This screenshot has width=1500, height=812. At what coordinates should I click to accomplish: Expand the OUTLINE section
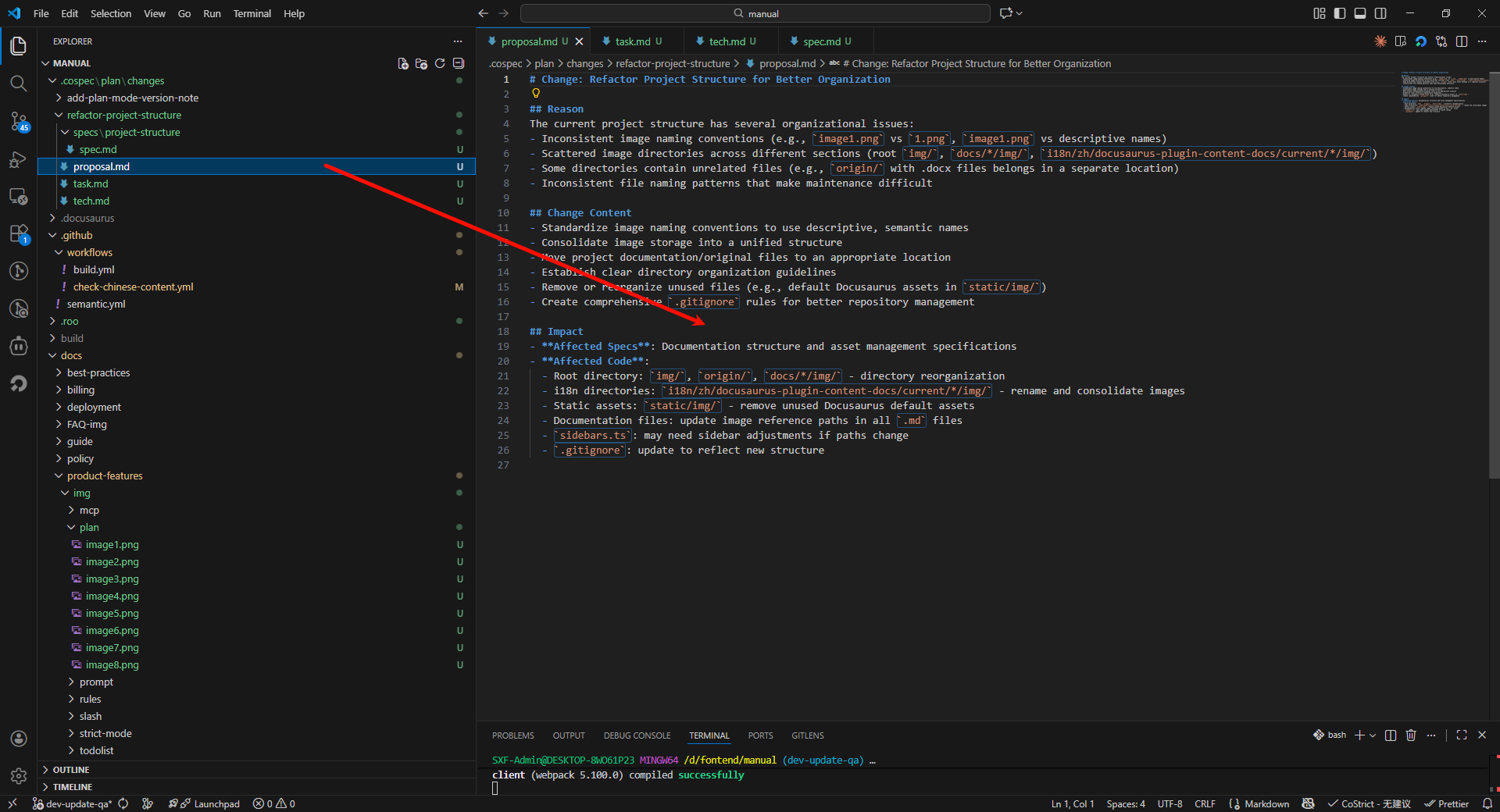click(x=71, y=770)
